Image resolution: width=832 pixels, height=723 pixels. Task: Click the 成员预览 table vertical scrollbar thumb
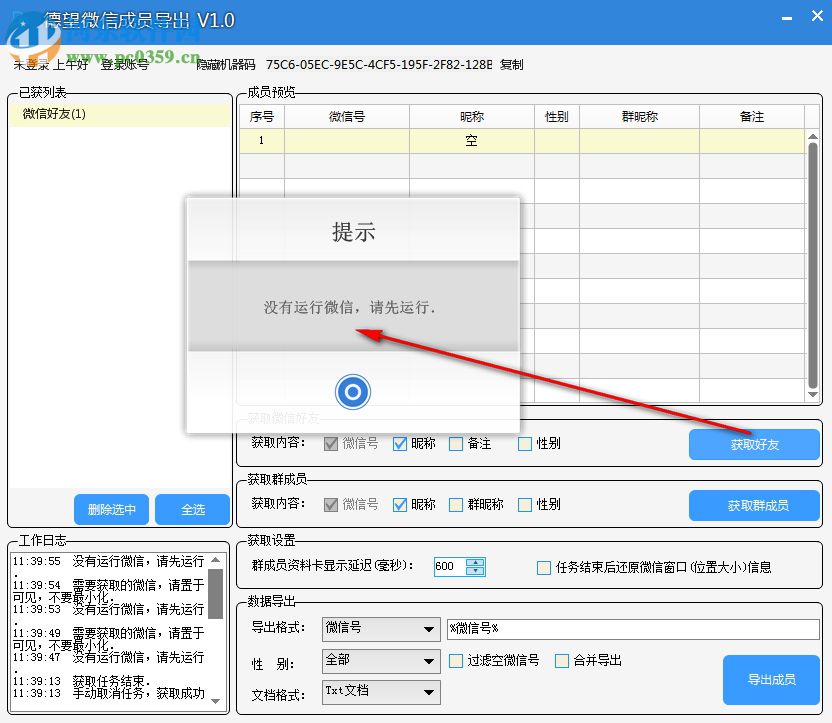pos(813,265)
